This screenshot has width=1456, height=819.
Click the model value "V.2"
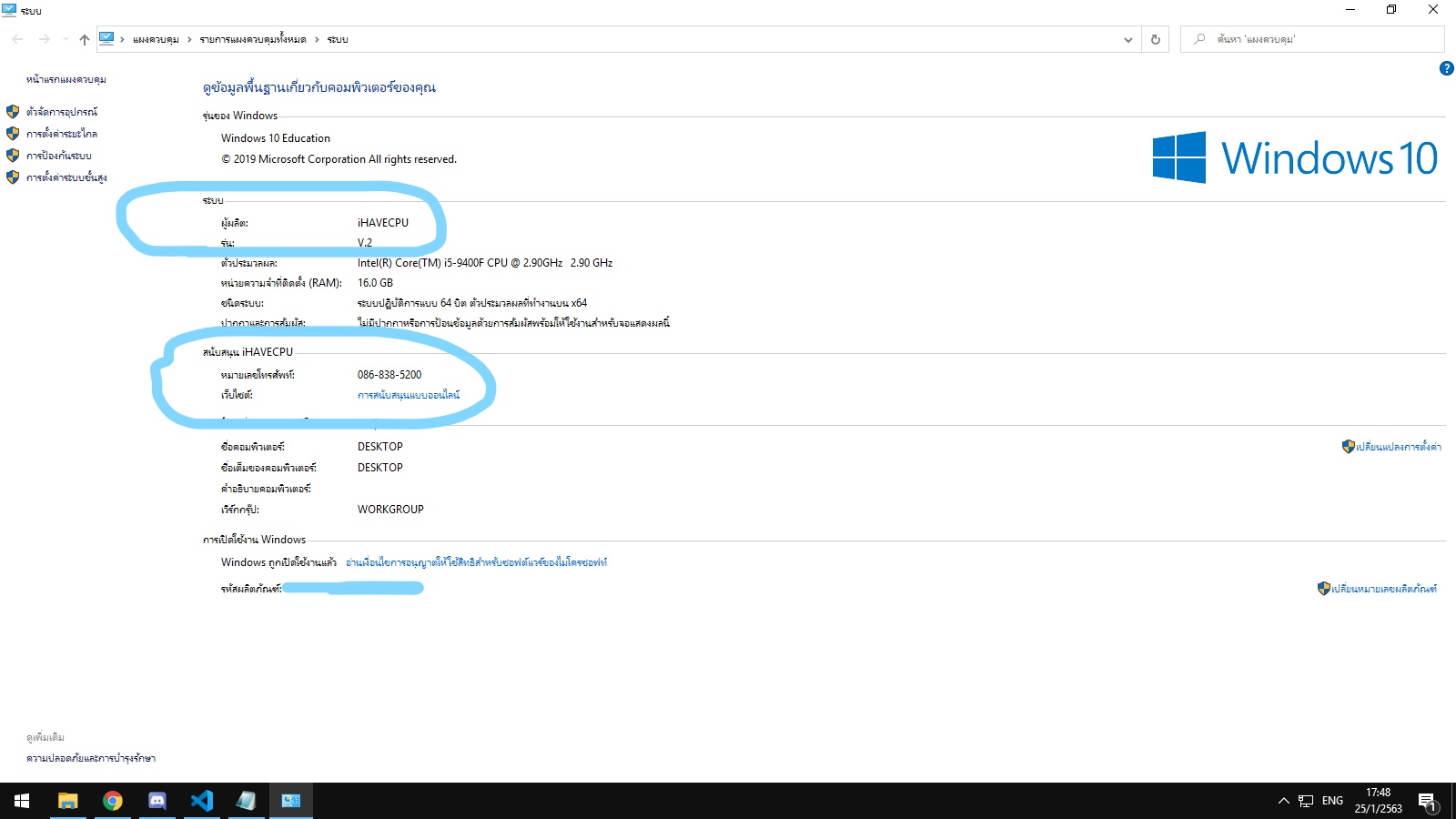click(365, 243)
